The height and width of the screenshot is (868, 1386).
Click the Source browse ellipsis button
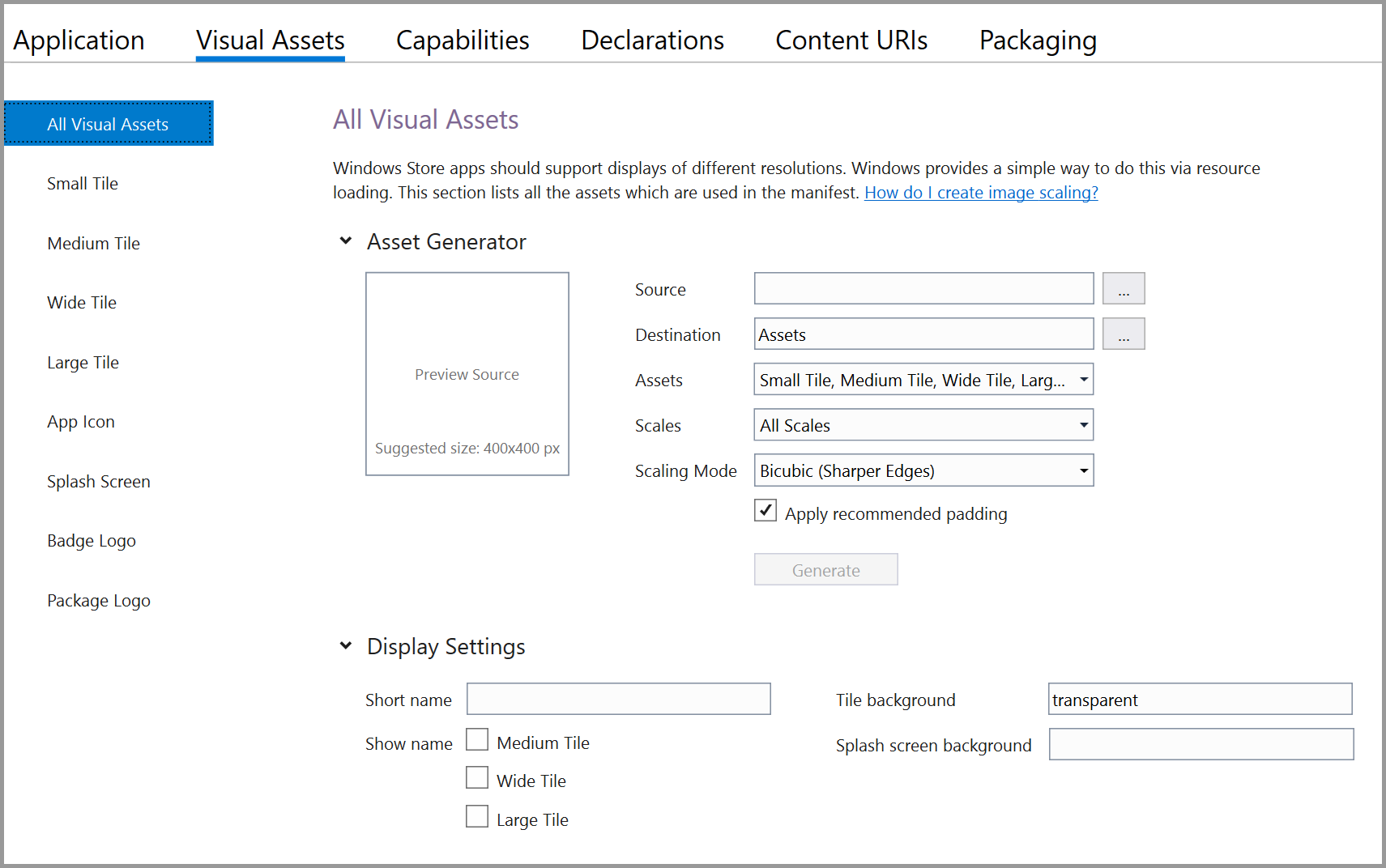(1123, 289)
